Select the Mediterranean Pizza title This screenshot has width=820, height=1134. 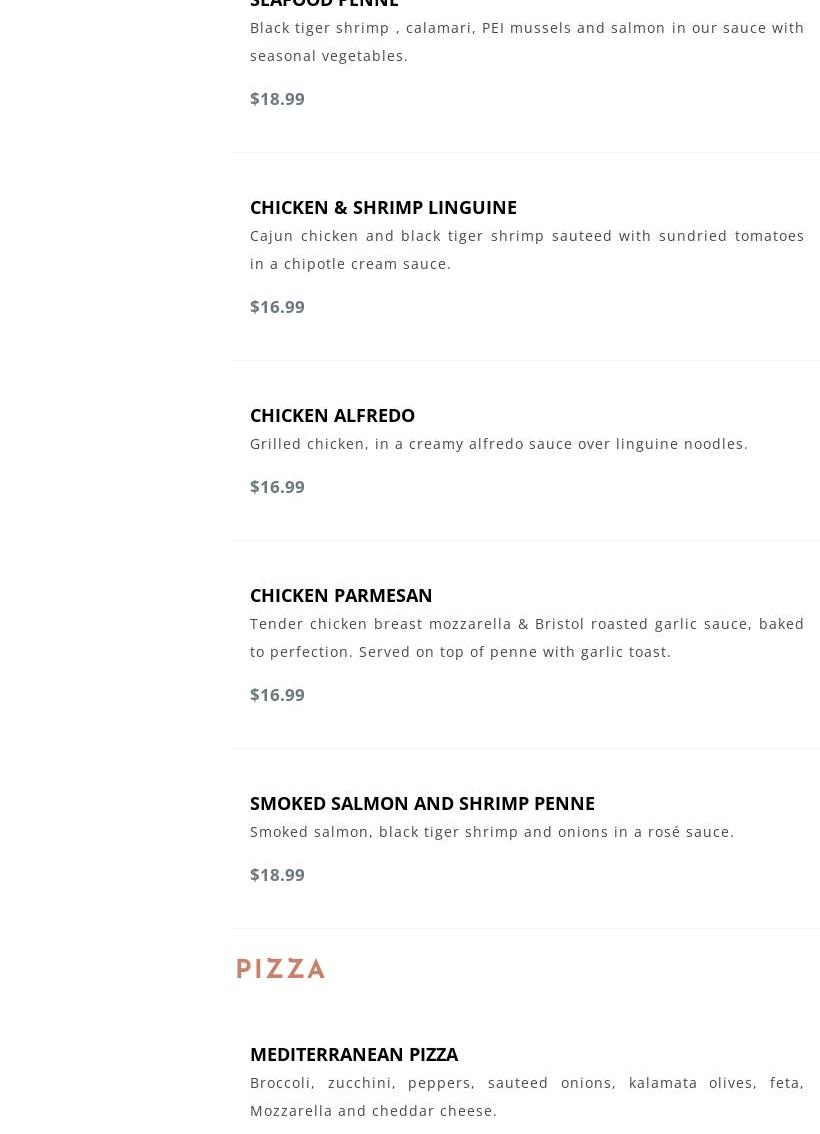coord(354,1054)
